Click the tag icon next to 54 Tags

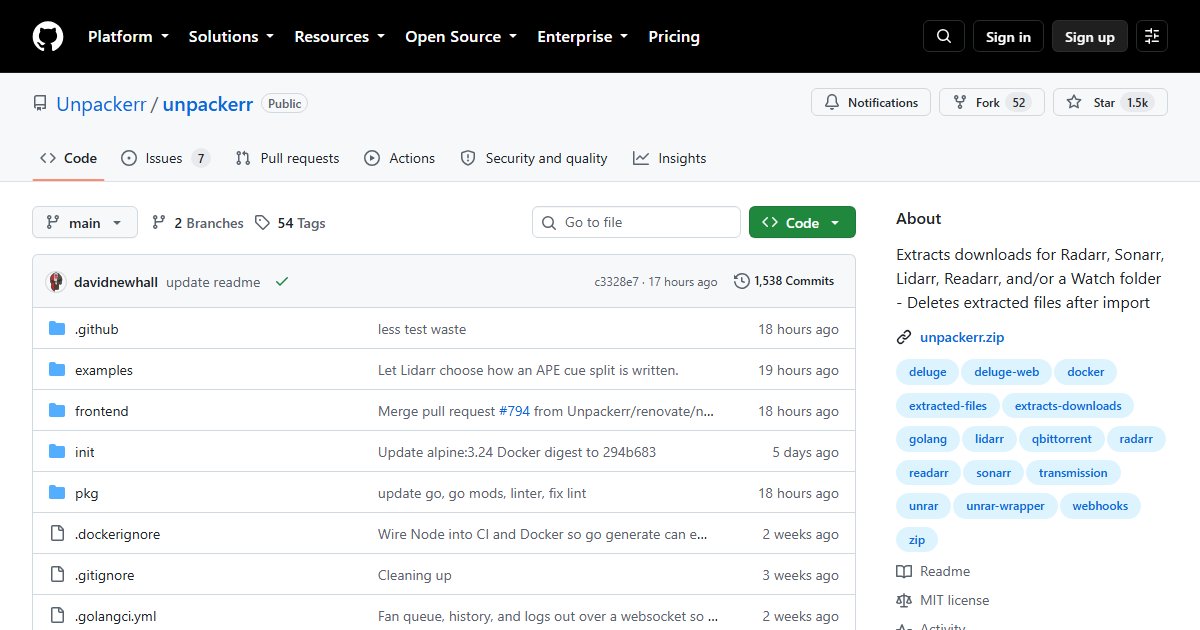pos(262,223)
